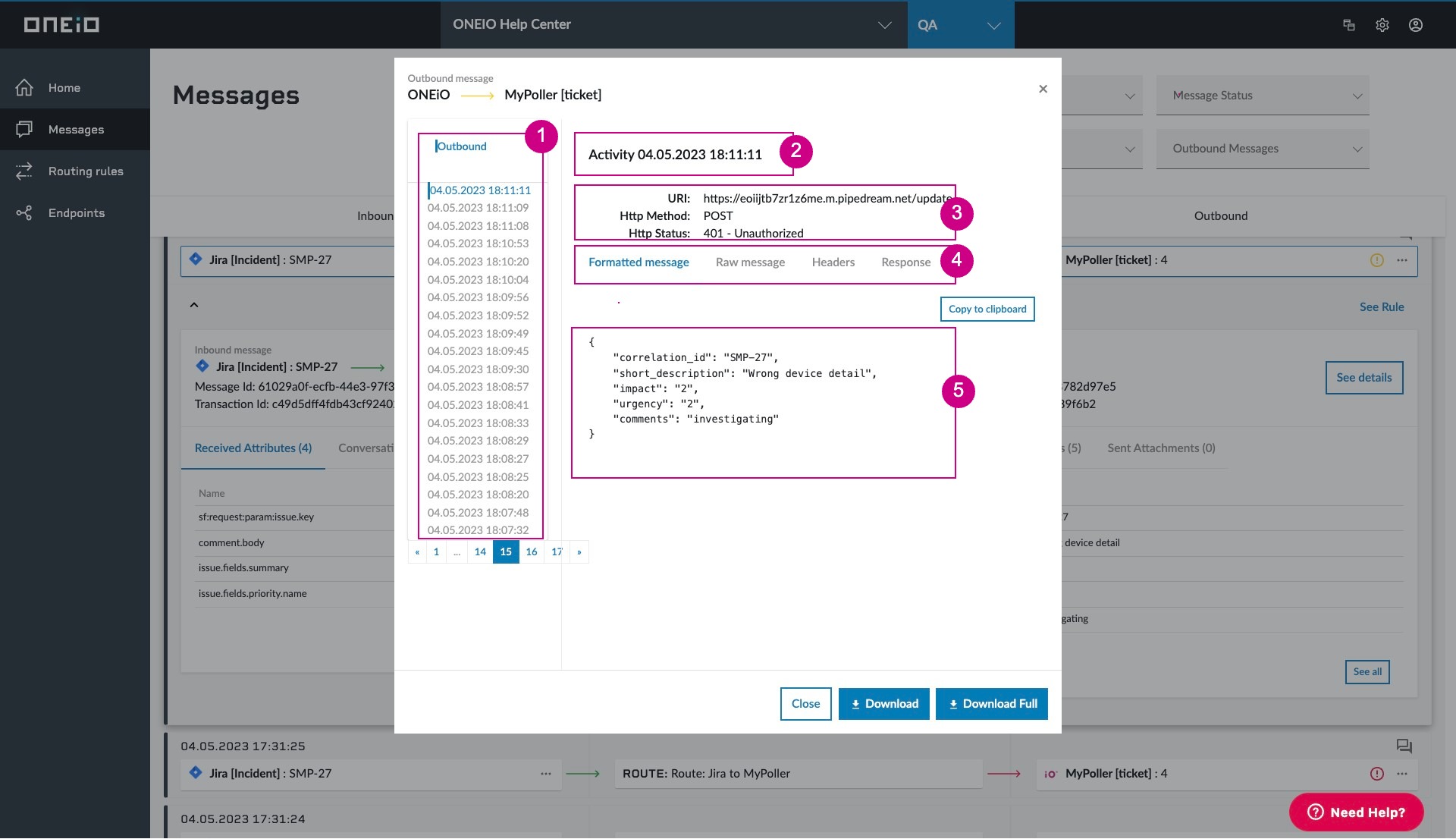Screen dimensions: 1456x839
Task: Select activity 04.05.2023 18:09:30
Action: (x=478, y=369)
